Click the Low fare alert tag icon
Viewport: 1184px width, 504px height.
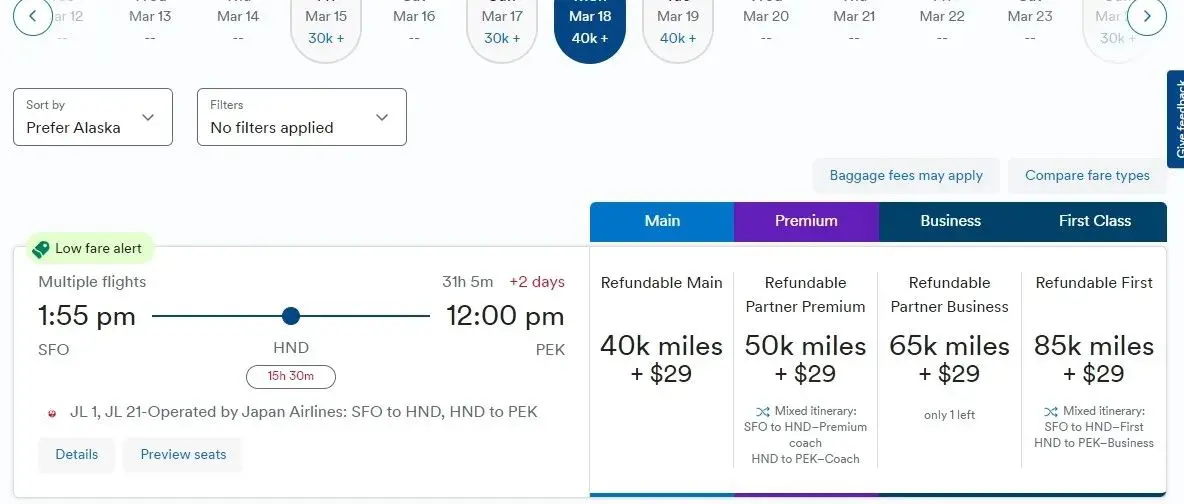pos(41,249)
